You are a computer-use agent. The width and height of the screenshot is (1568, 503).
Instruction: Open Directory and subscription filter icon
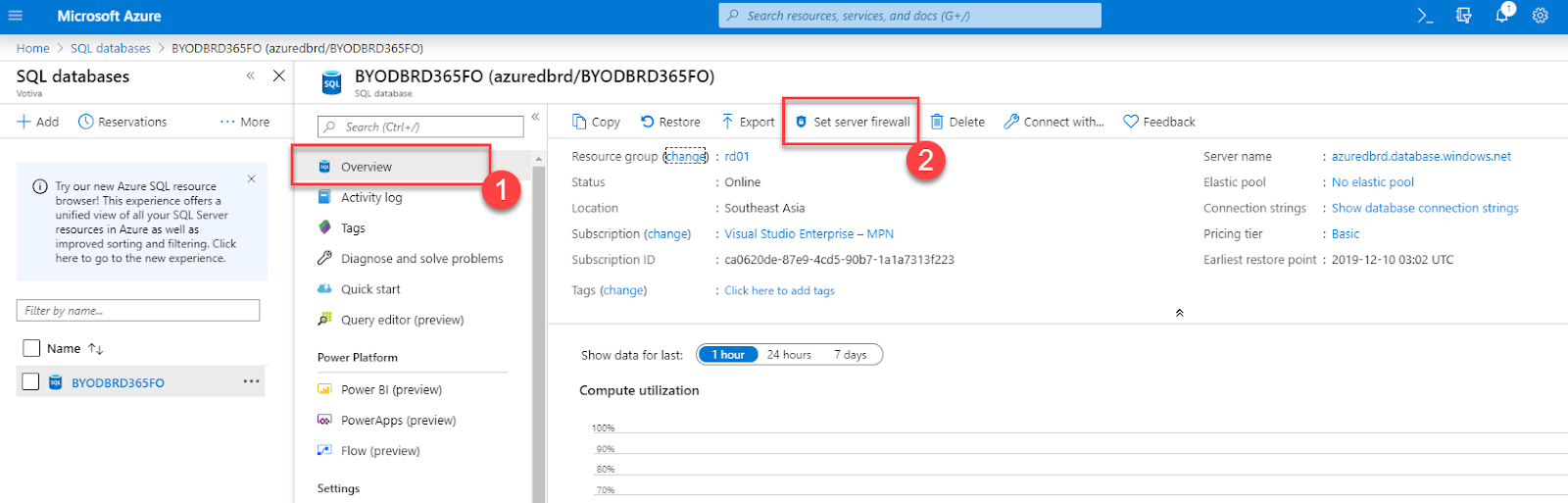point(1463,16)
